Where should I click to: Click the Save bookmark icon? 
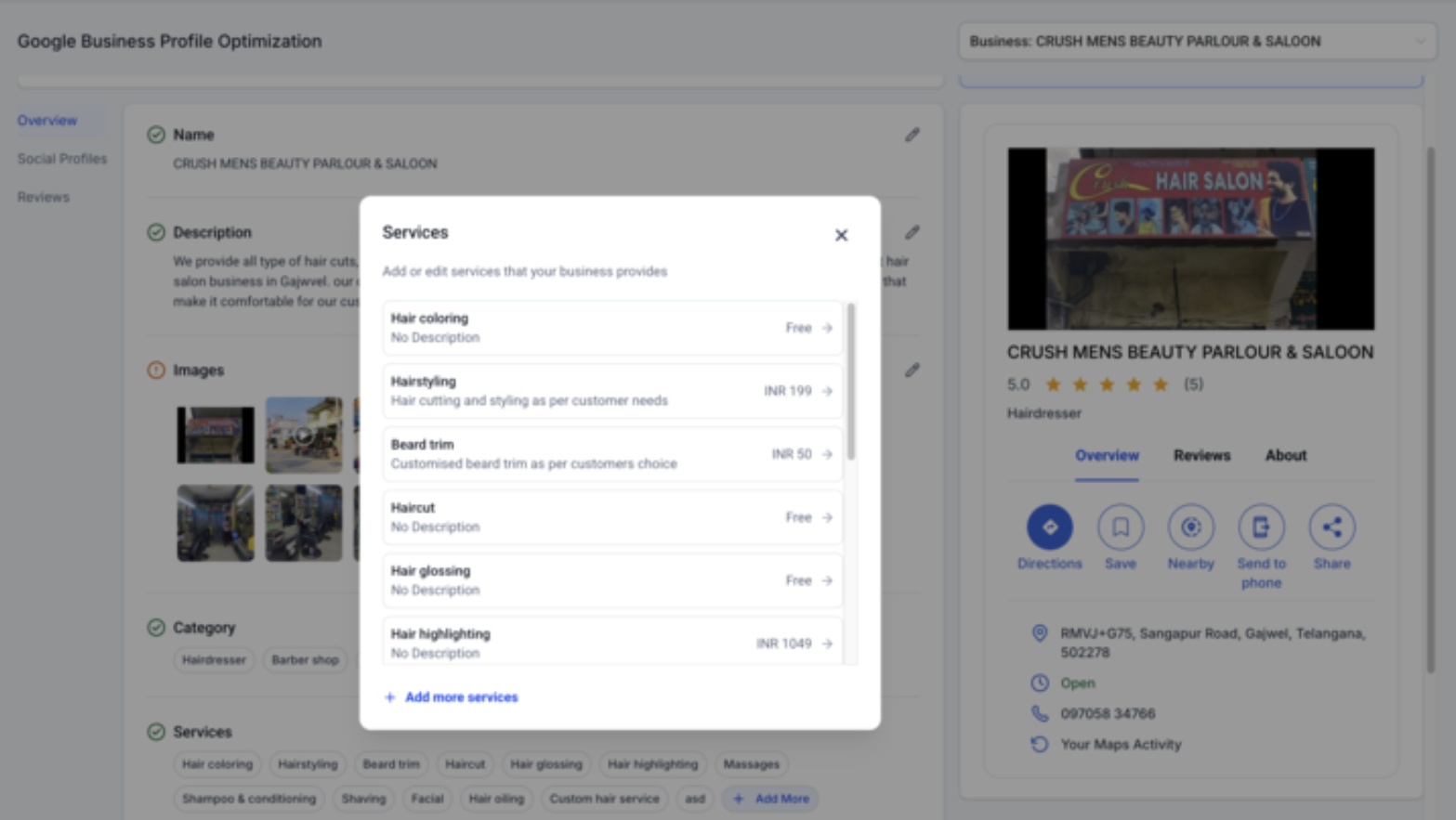point(1121,527)
